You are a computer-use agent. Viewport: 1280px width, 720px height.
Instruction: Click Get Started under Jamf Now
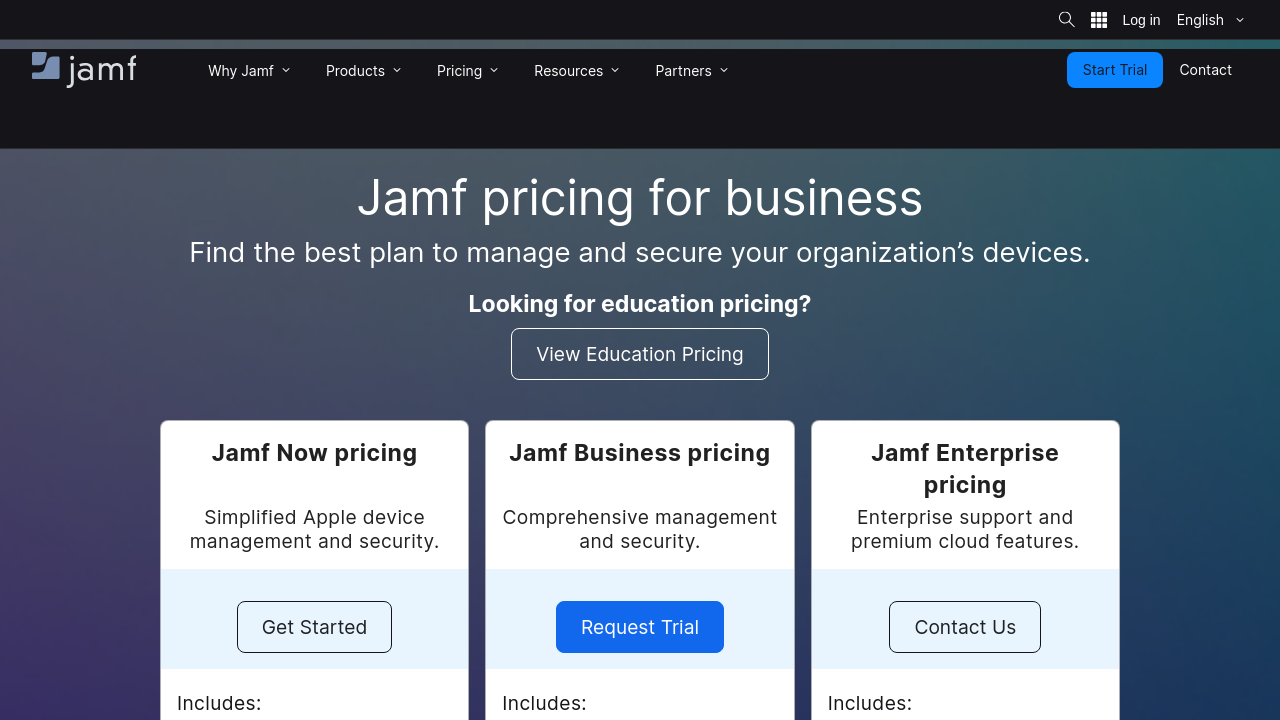(314, 627)
